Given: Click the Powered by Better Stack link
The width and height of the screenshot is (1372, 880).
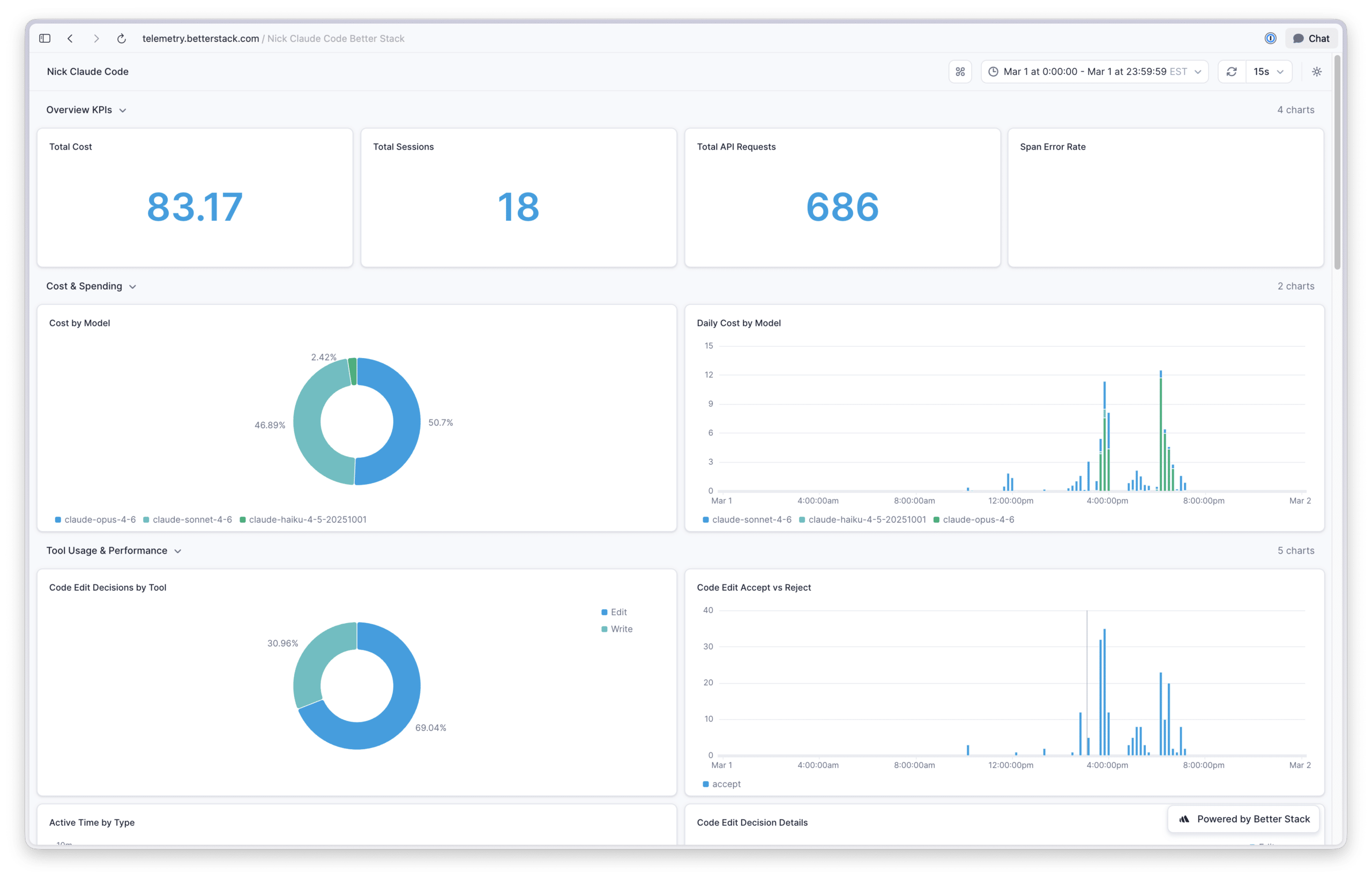Looking at the screenshot, I should tap(1243, 819).
